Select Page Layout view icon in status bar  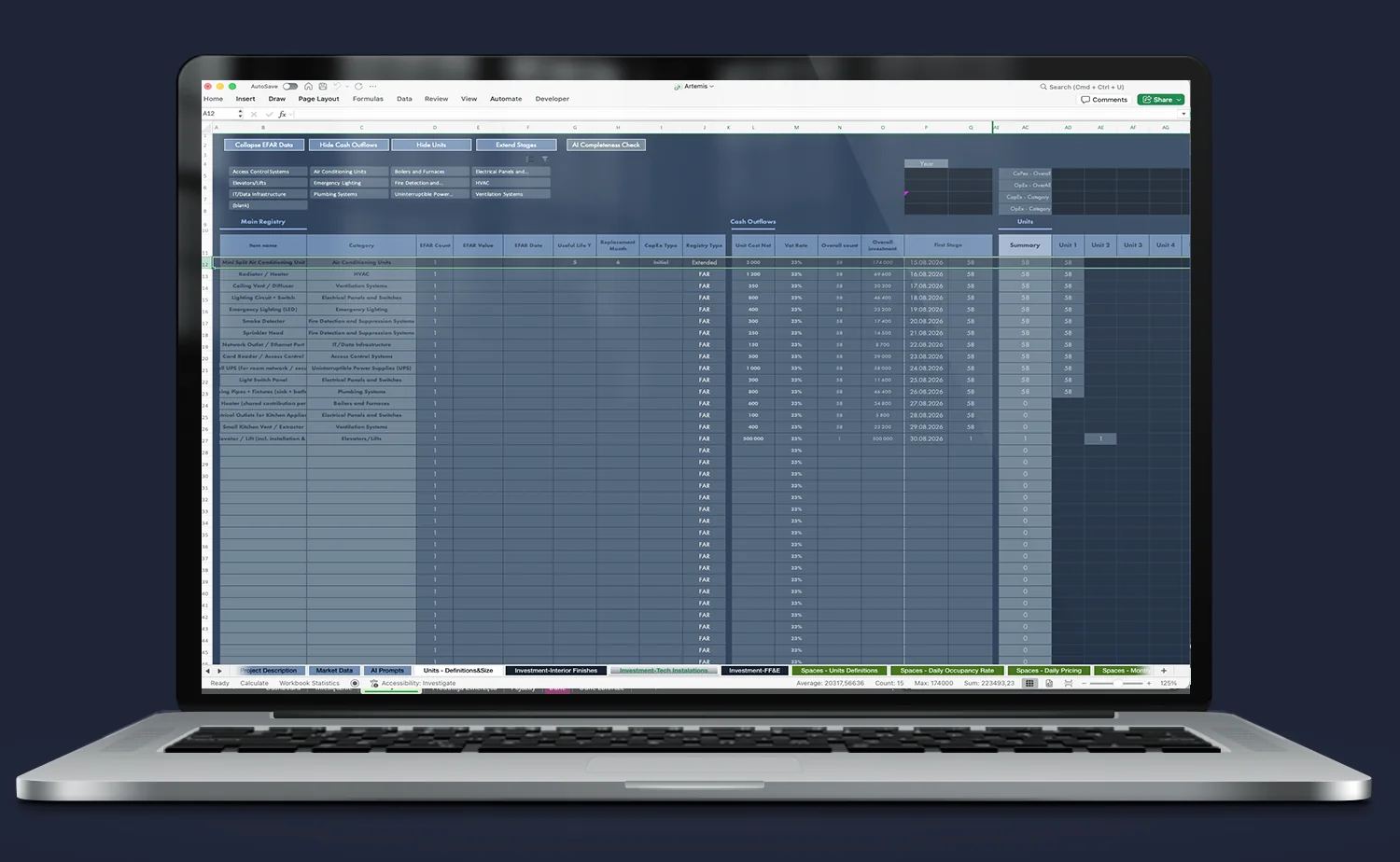click(x=1049, y=684)
